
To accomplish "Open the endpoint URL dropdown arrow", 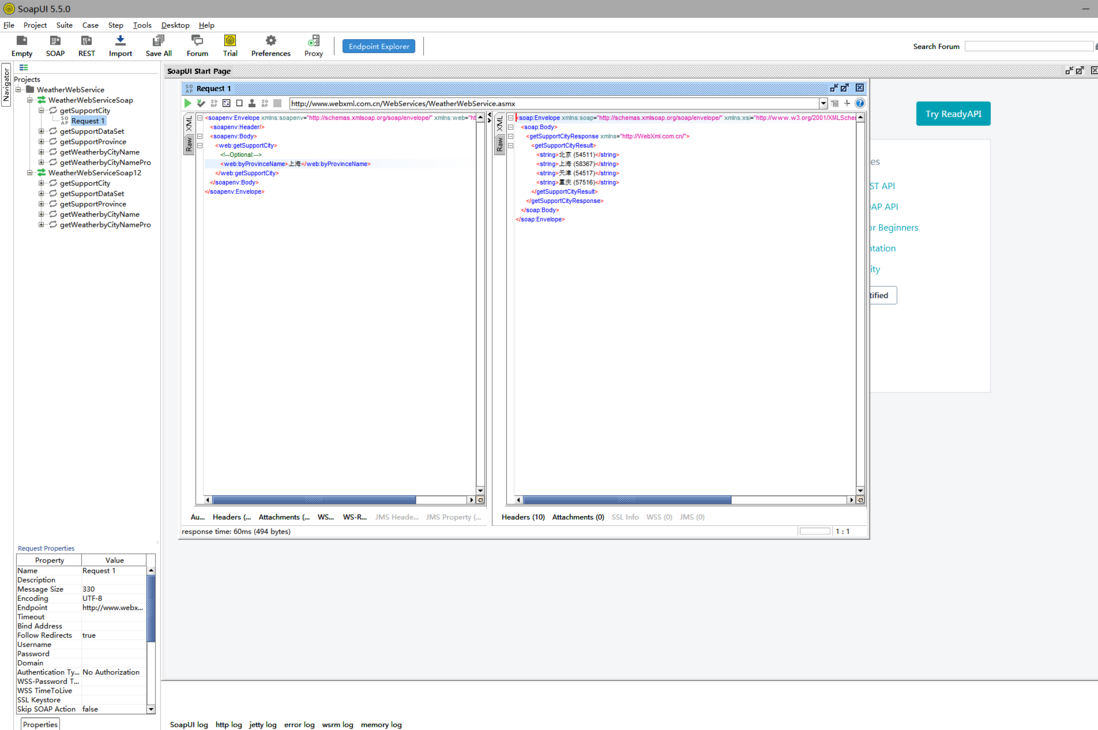I will tap(823, 103).
